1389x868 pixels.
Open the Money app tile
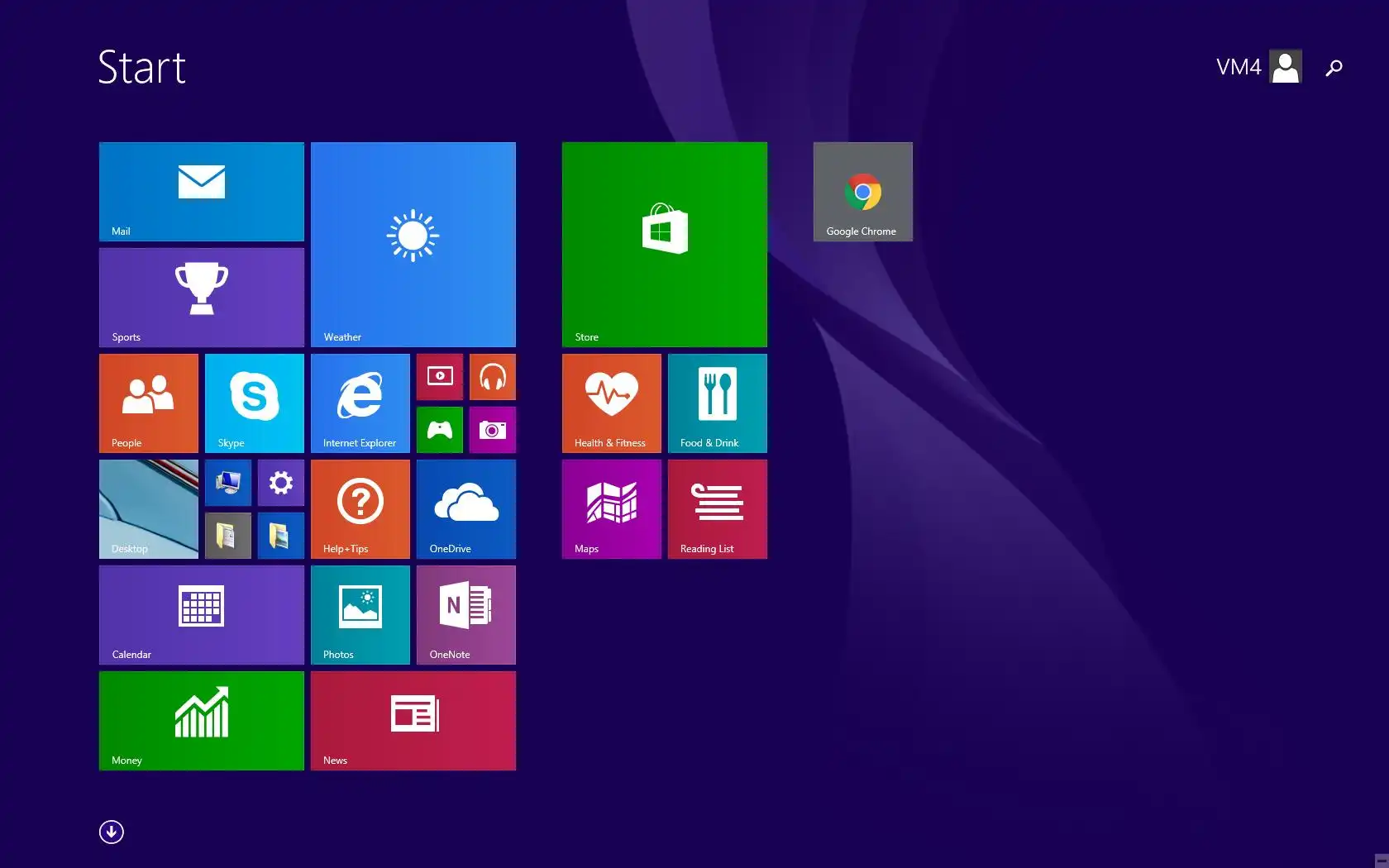click(202, 721)
